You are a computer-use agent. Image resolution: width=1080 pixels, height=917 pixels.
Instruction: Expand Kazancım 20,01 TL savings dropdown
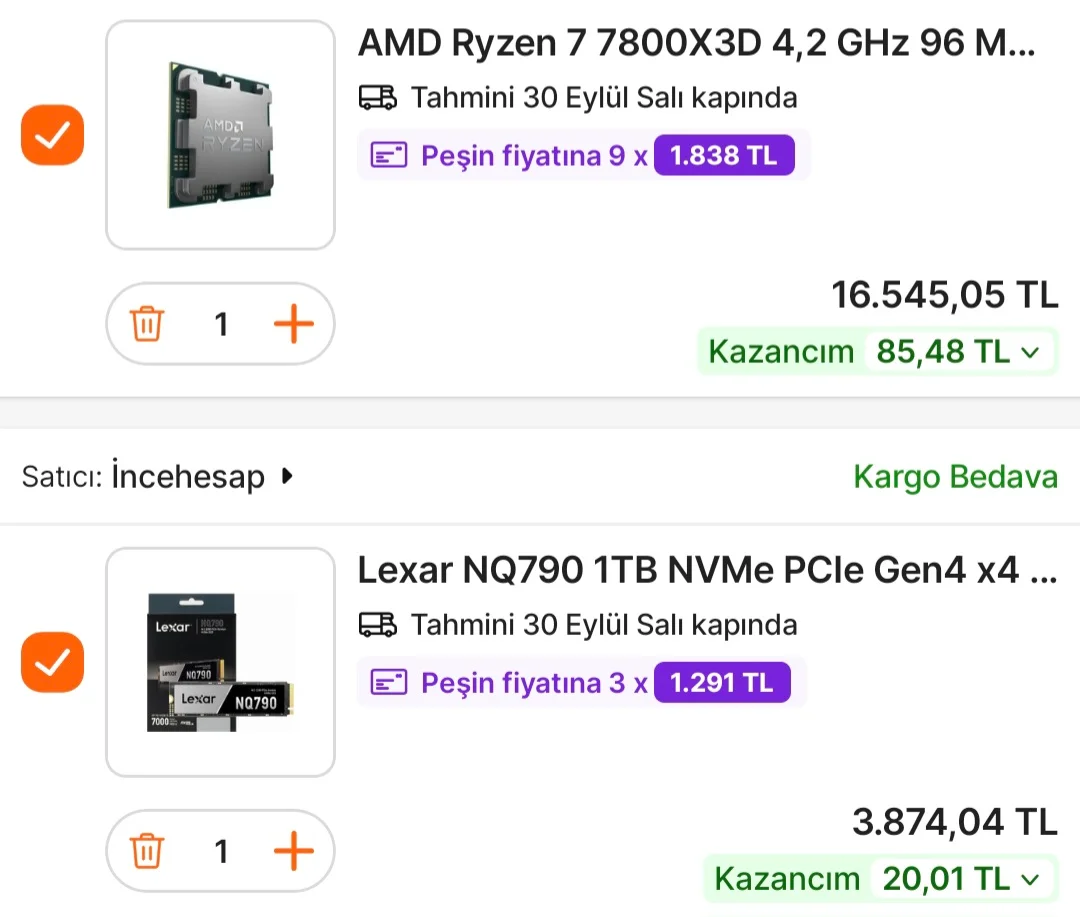tap(1031, 879)
